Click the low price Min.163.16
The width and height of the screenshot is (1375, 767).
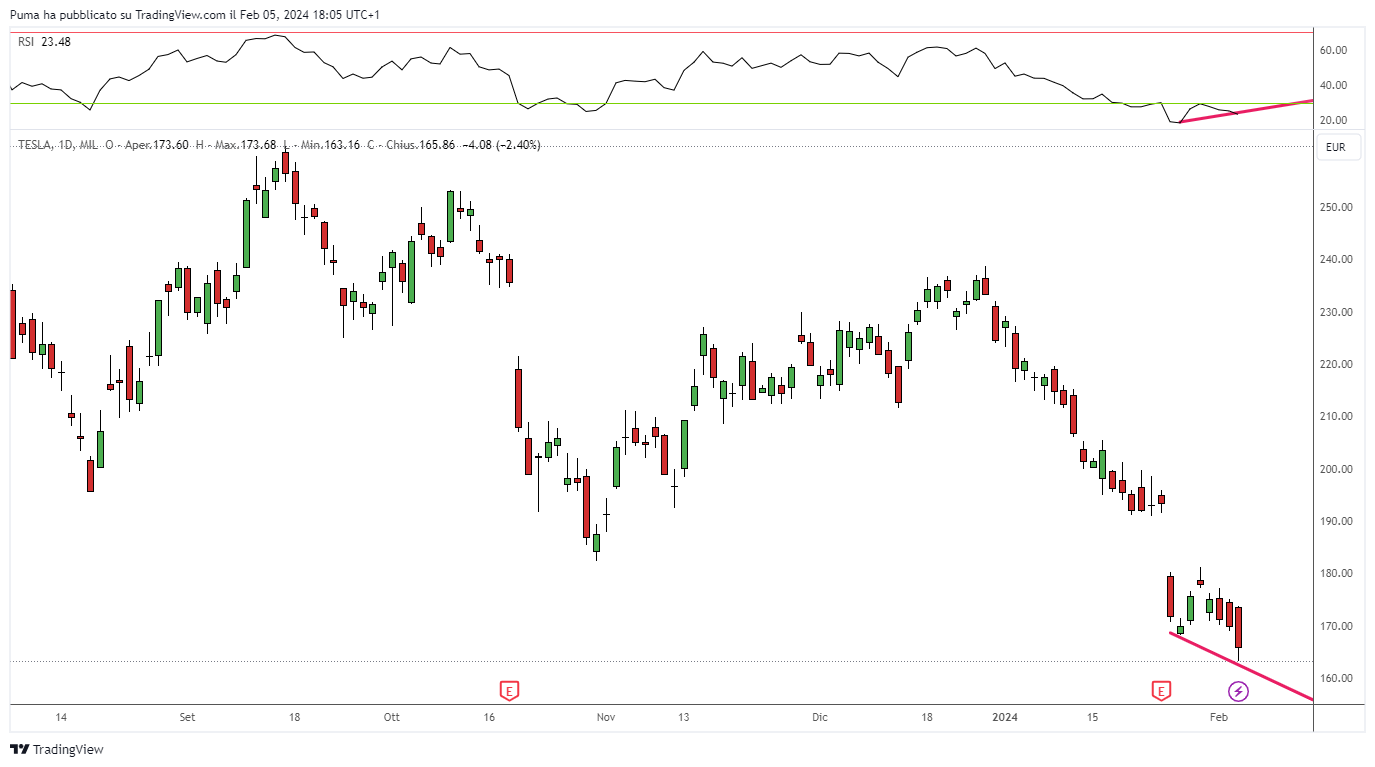(329, 145)
